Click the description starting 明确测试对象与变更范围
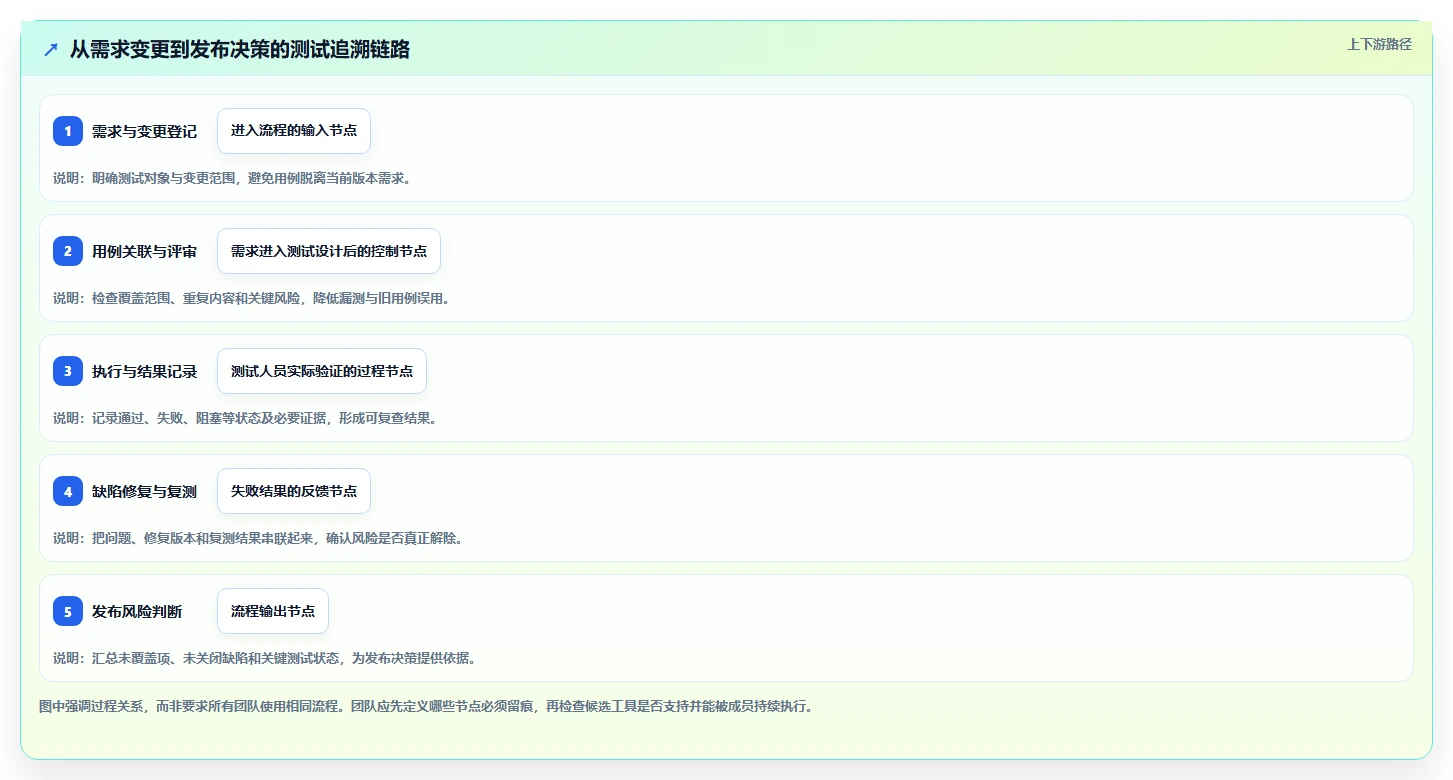1453x780 pixels. (232, 178)
